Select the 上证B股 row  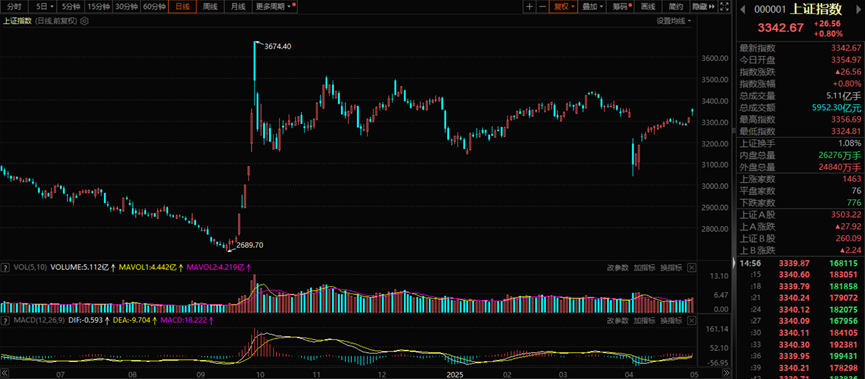click(800, 238)
